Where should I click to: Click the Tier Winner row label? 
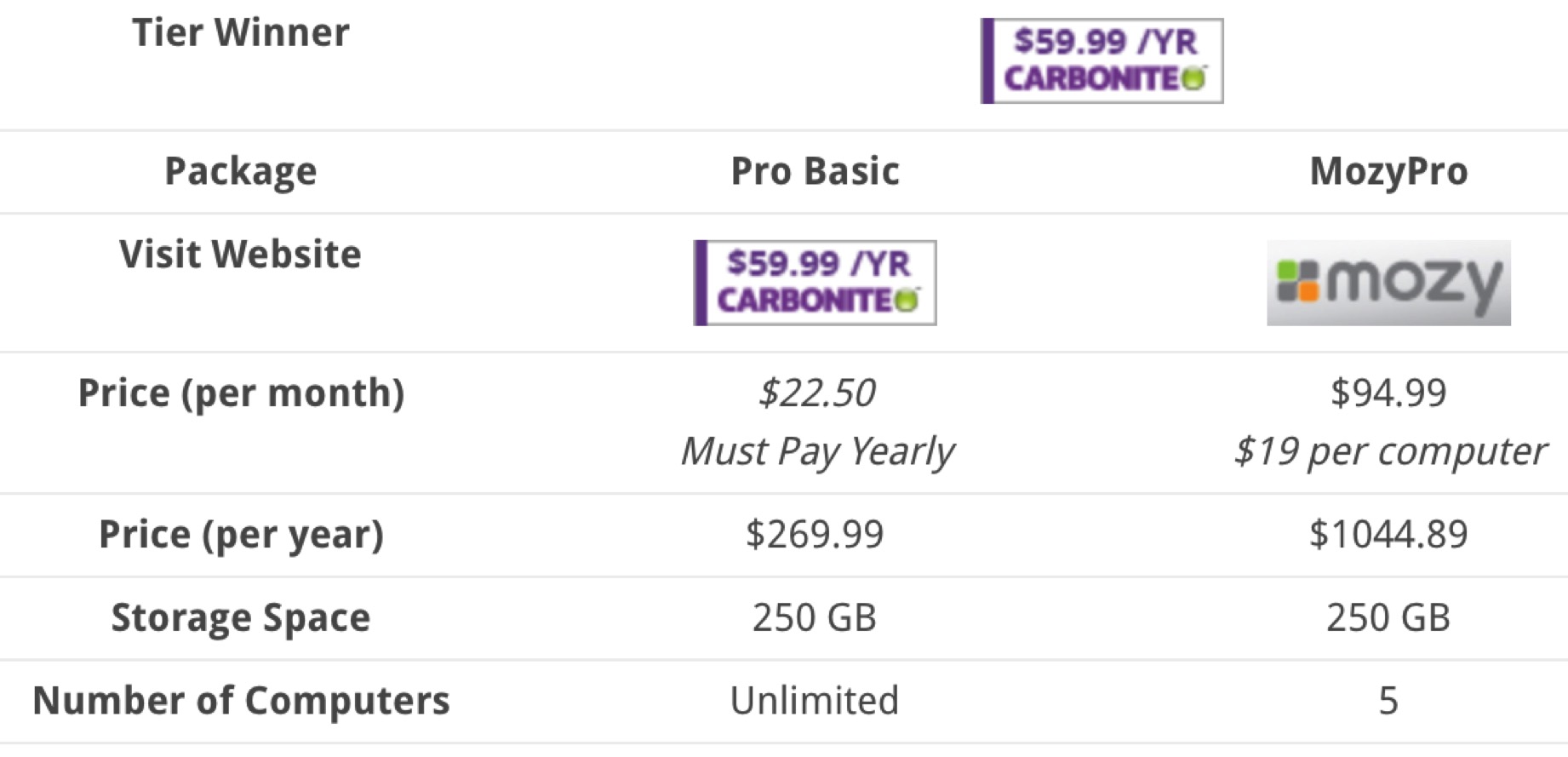pos(241,32)
